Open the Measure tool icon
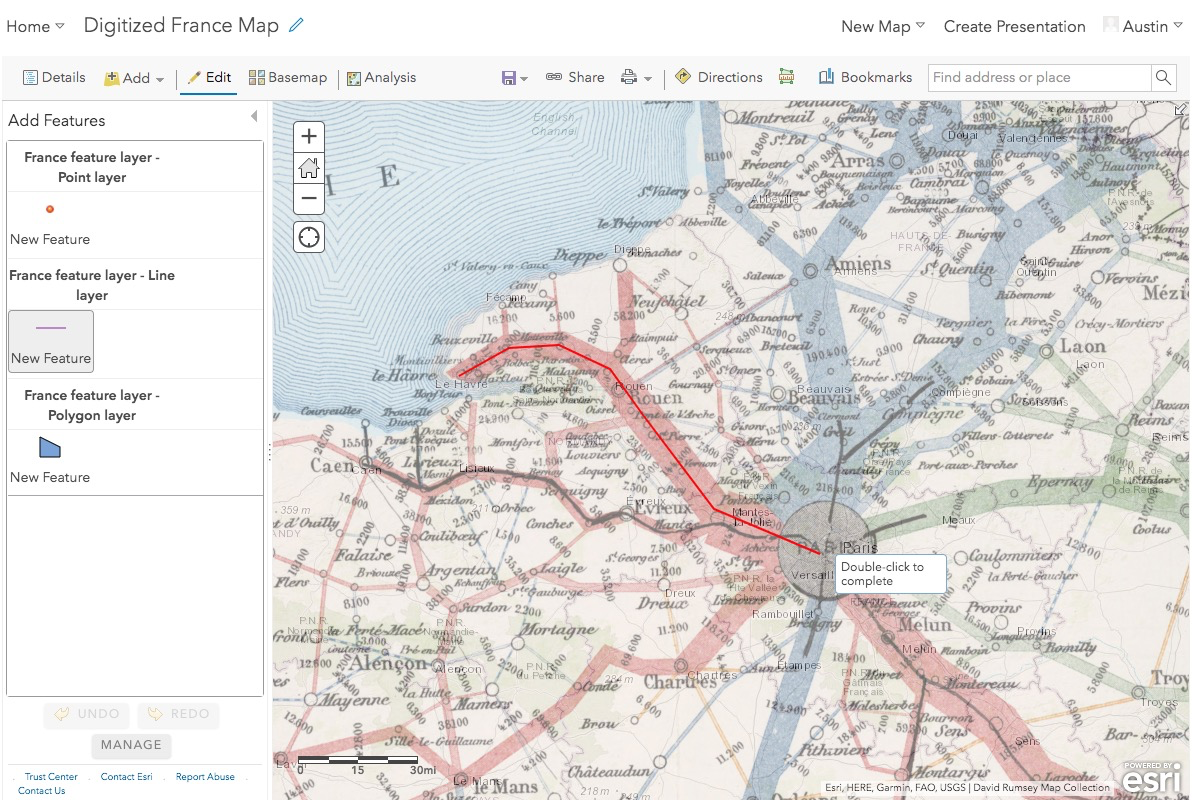This screenshot has height=800, width=1192. coord(787,77)
